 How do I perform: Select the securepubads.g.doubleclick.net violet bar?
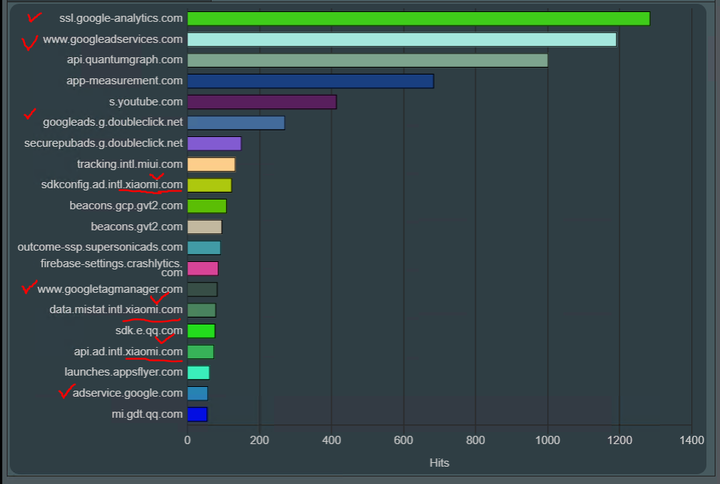point(214,143)
